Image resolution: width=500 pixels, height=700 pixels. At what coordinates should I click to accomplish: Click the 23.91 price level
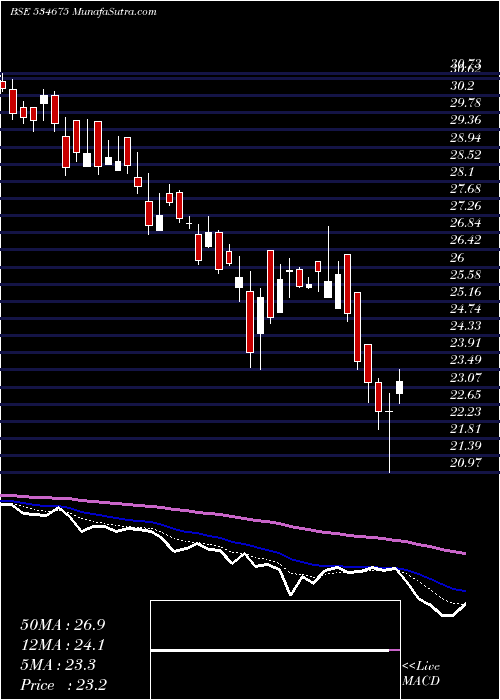[x=465, y=343]
